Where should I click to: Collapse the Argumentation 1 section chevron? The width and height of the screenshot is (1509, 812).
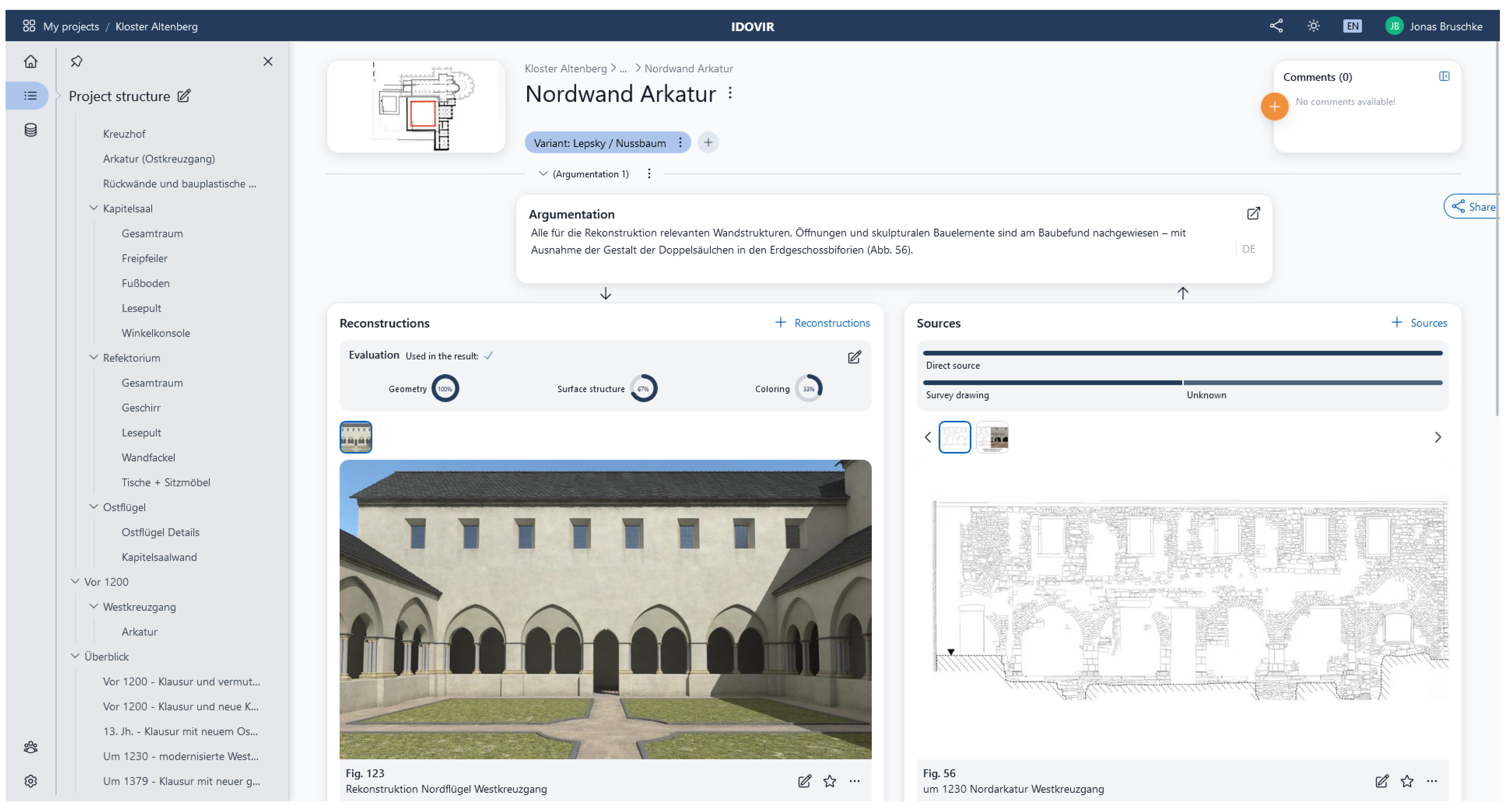[x=543, y=173]
